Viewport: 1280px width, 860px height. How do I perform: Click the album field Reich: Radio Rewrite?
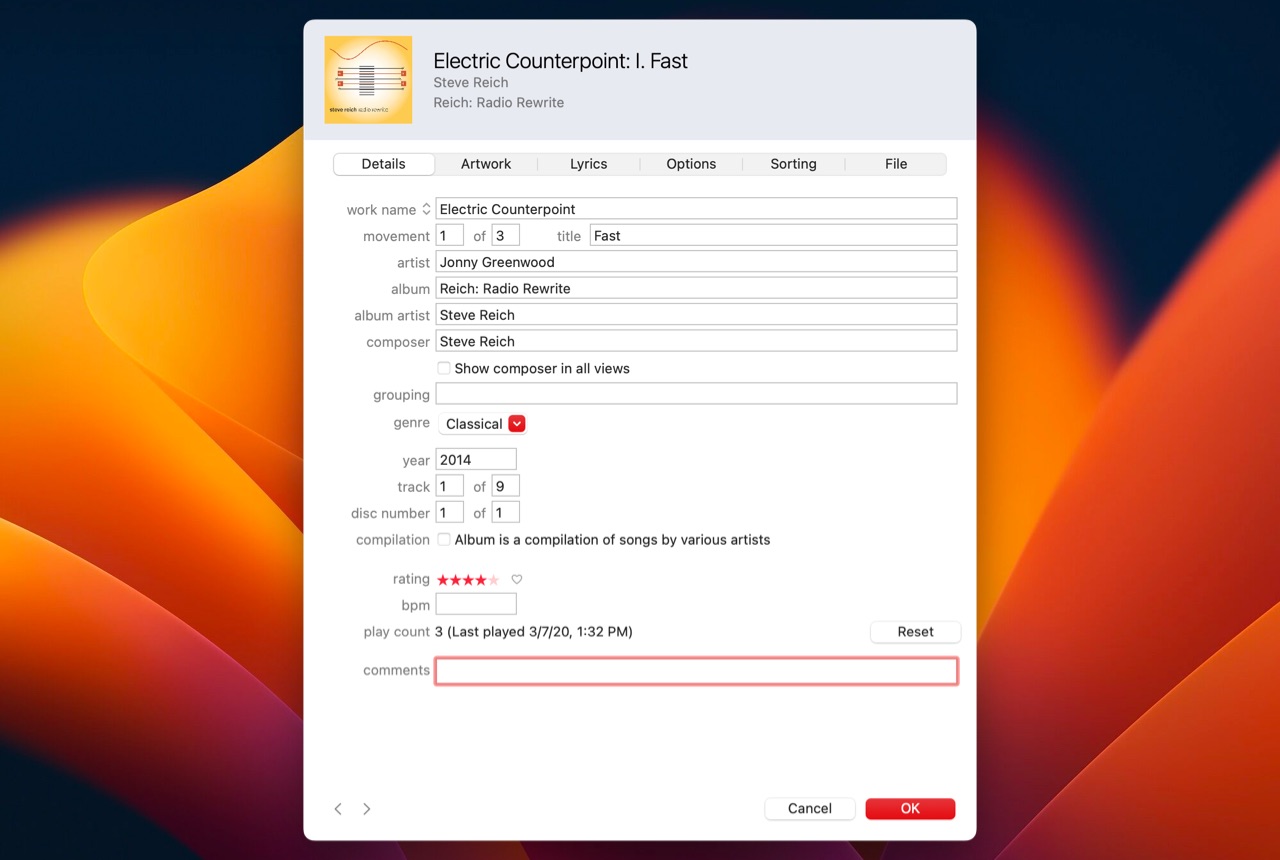point(696,288)
